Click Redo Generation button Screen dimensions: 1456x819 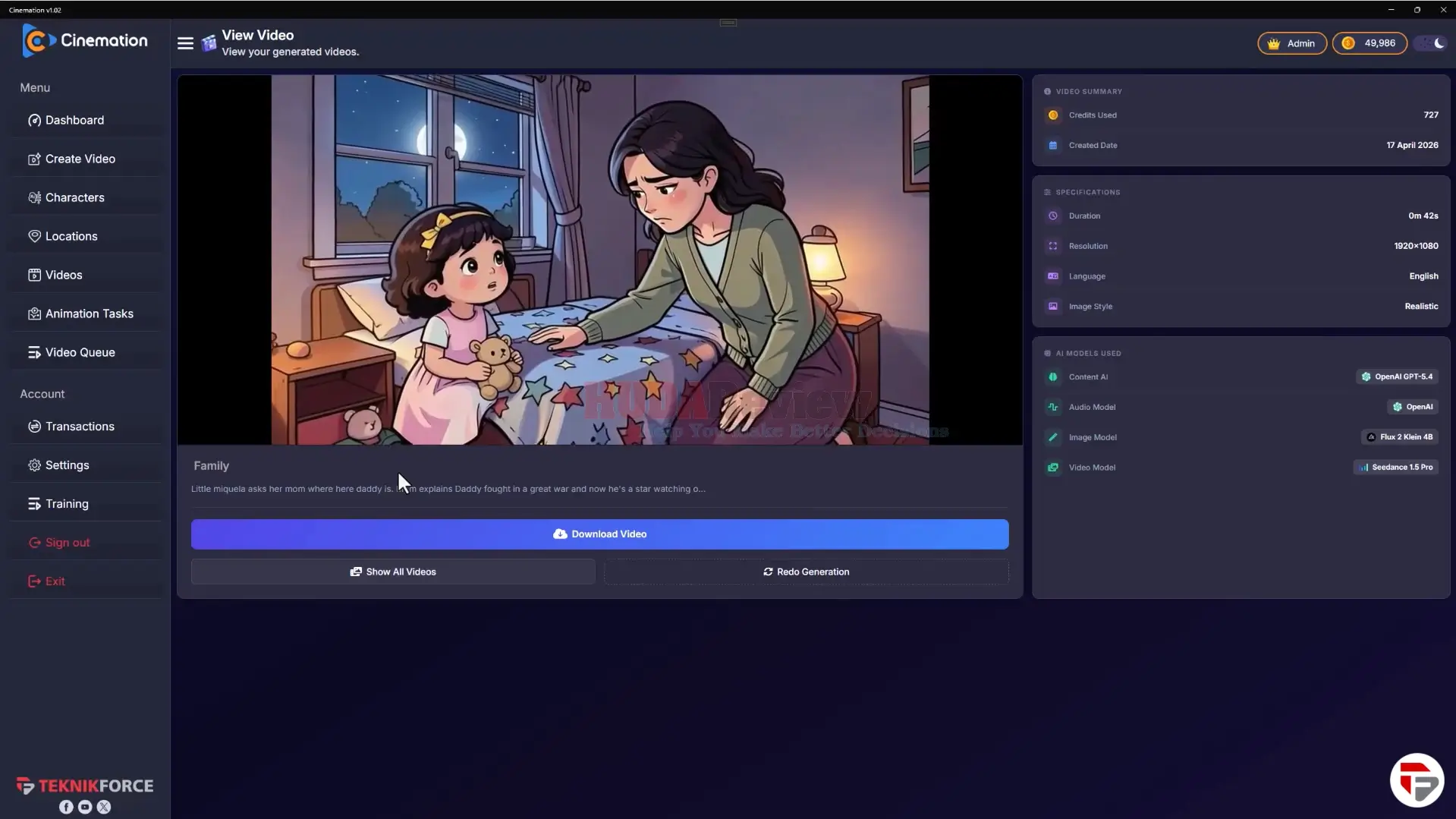tap(806, 572)
